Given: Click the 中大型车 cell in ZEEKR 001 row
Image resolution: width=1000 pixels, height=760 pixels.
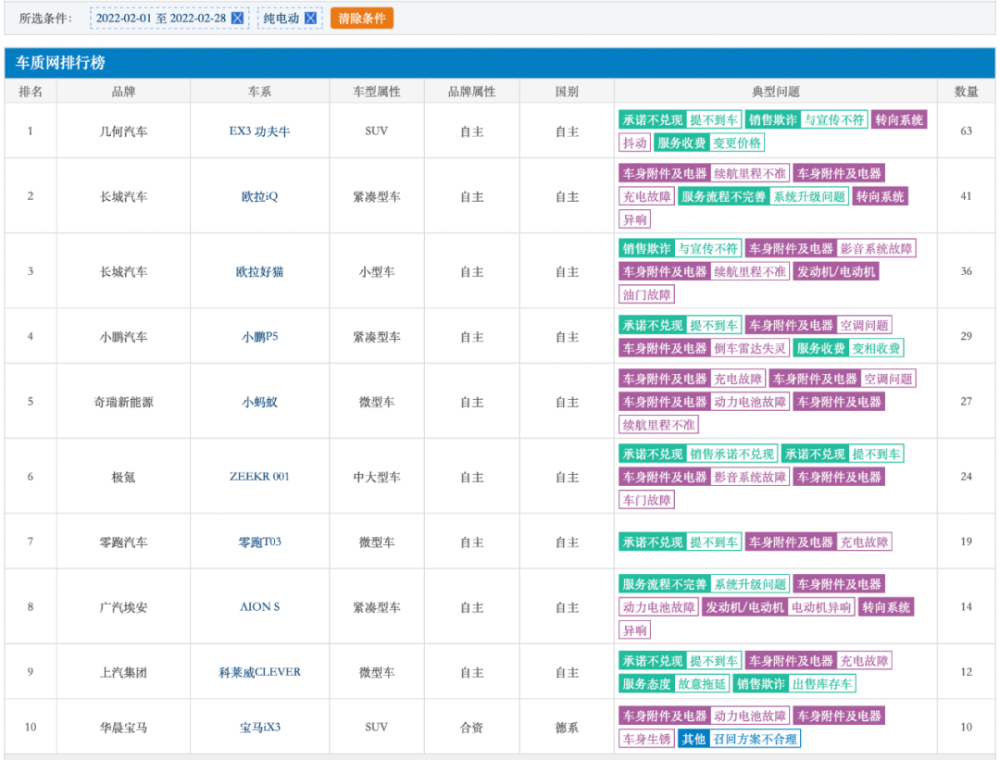Looking at the screenshot, I should [376, 476].
